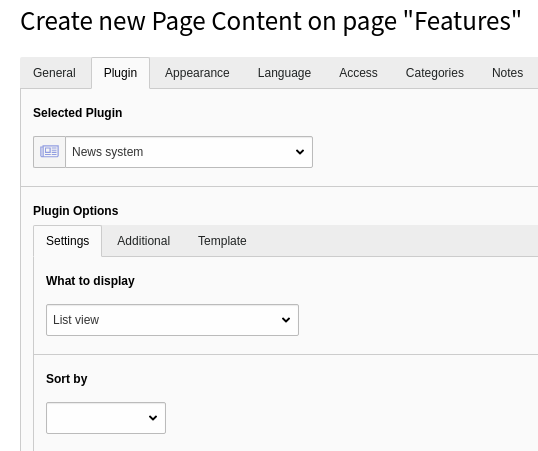The height and width of the screenshot is (451, 538).
Task: Click the chevron on News system dropdown
Action: tap(300, 152)
